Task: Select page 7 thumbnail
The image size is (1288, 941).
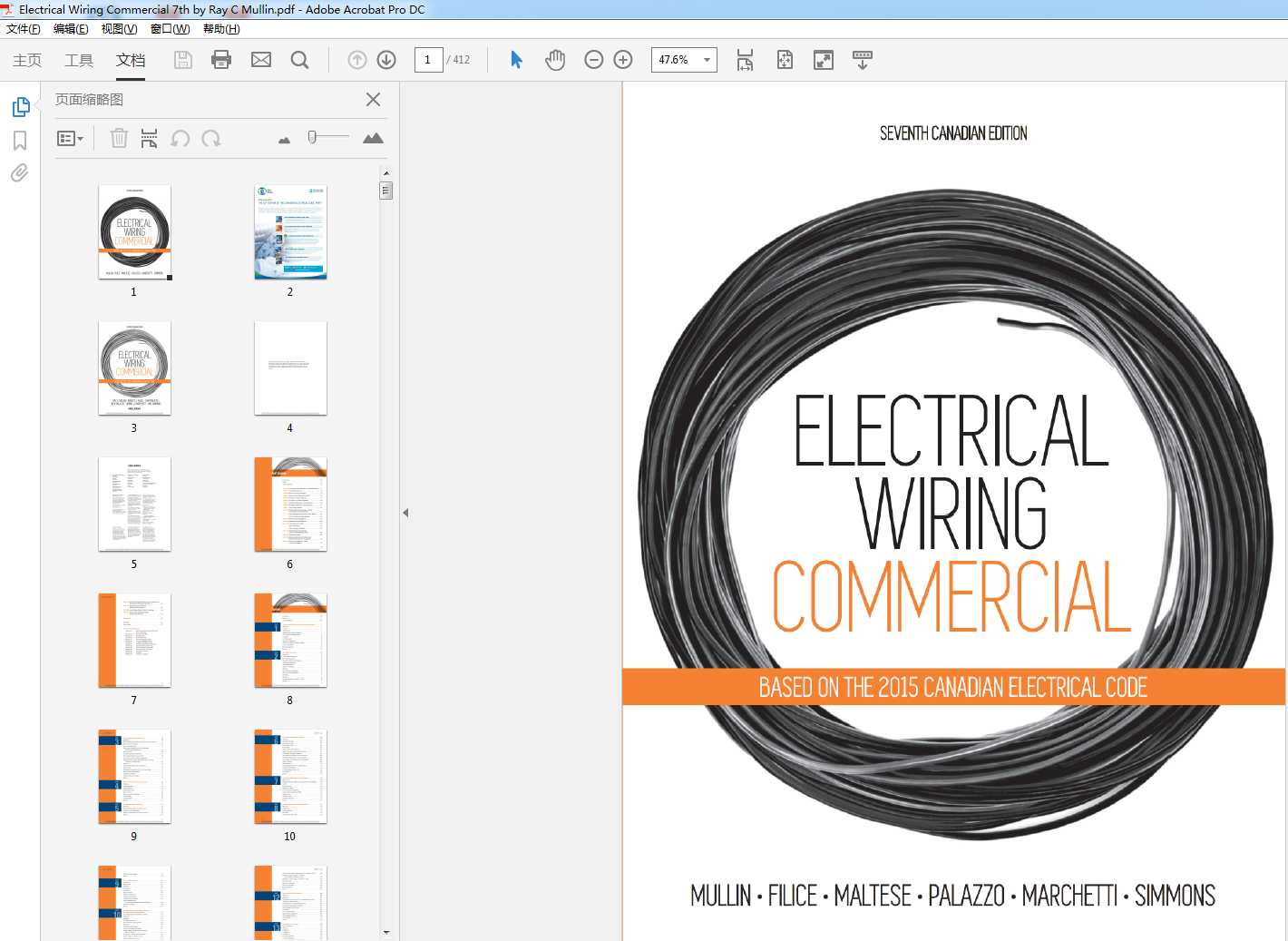Action: (x=134, y=641)
